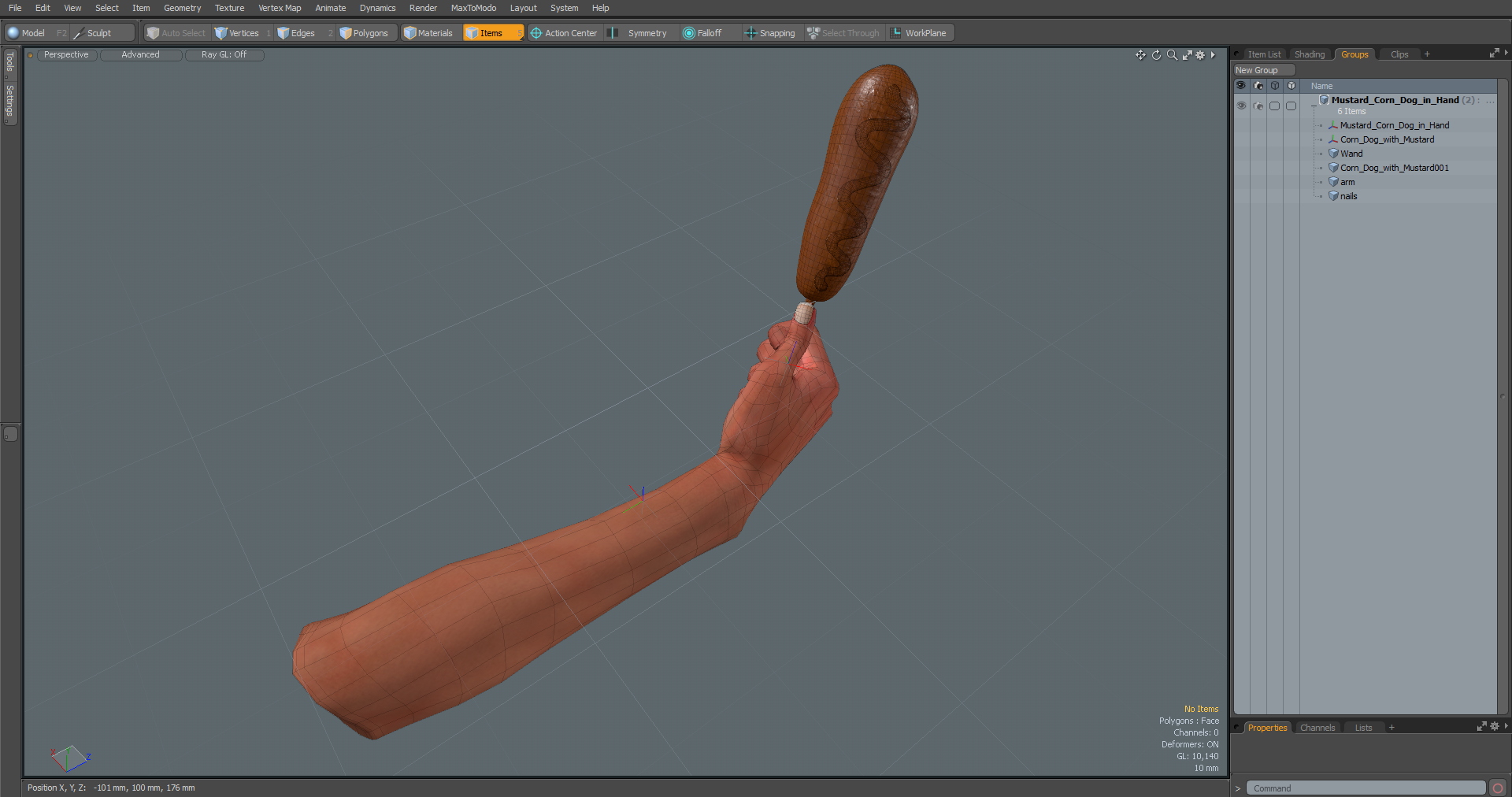Open viewport settings gear icon
The image size is (1512, 797).
[x=1200, y=55]
